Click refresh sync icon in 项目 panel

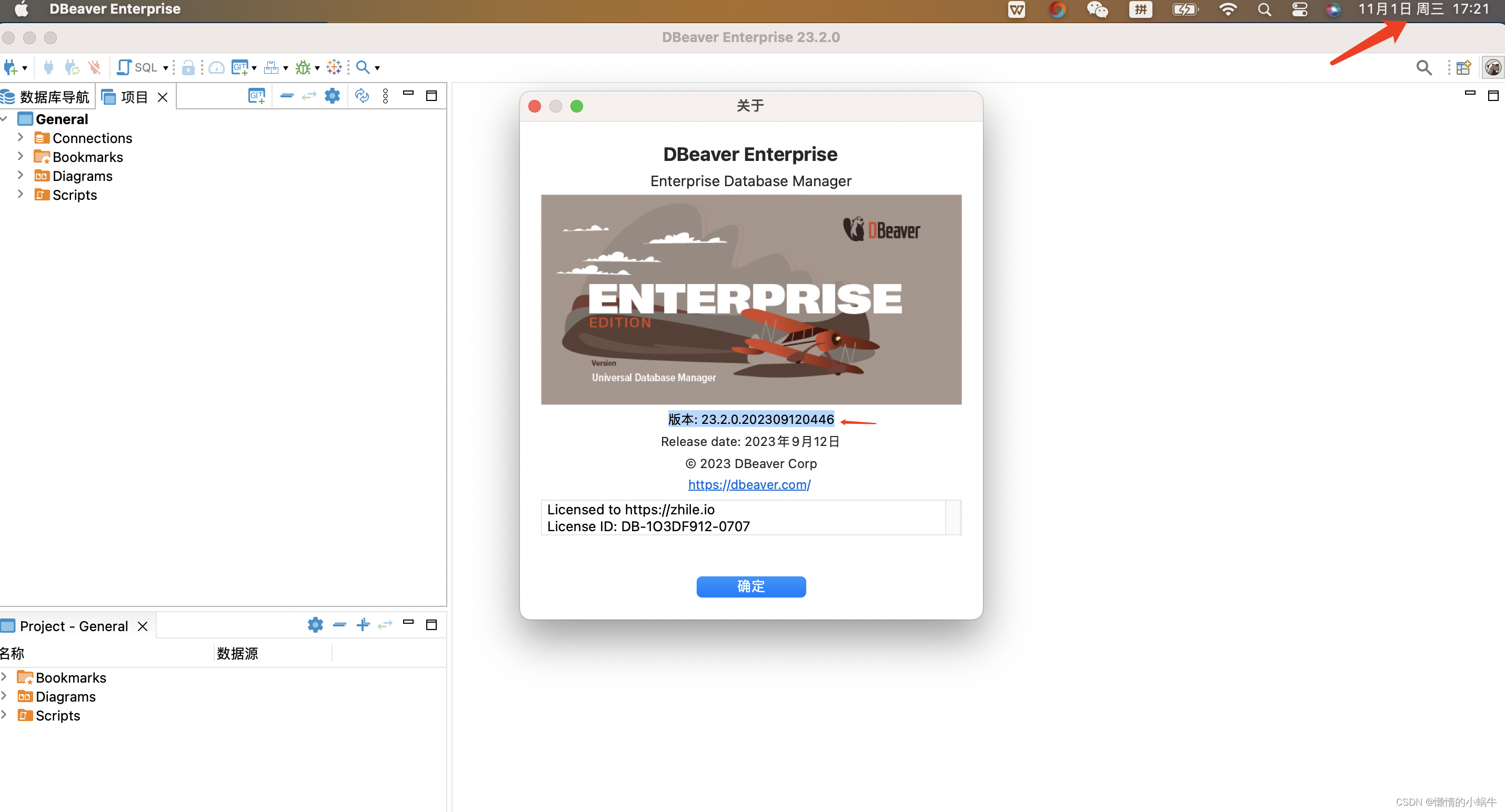click(x=362, y=96)
